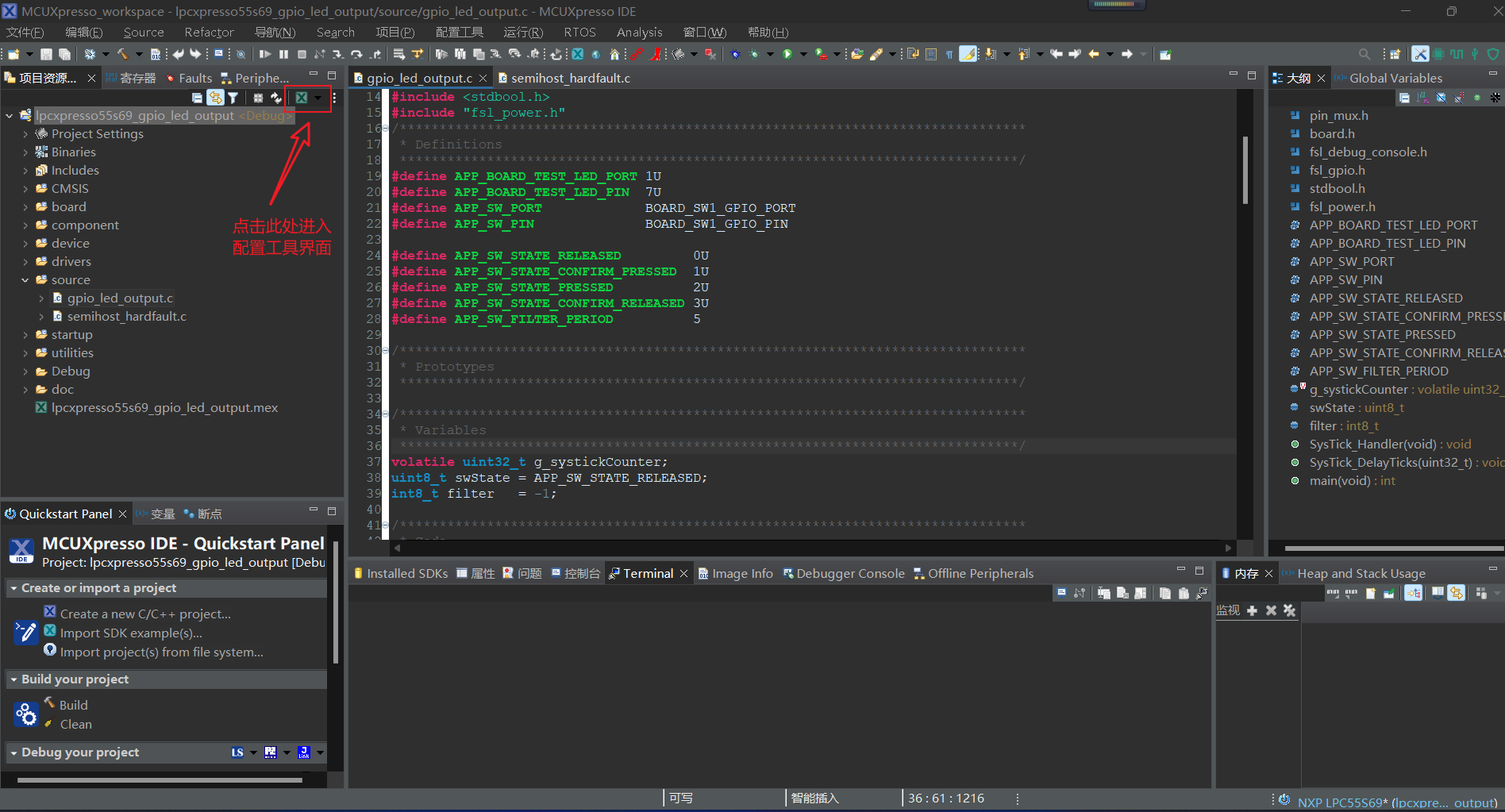The width and height of the screenshot is (1505, 812).
Task: Switch to the green shield TEE perspective icon
Action: (1493, 54)
